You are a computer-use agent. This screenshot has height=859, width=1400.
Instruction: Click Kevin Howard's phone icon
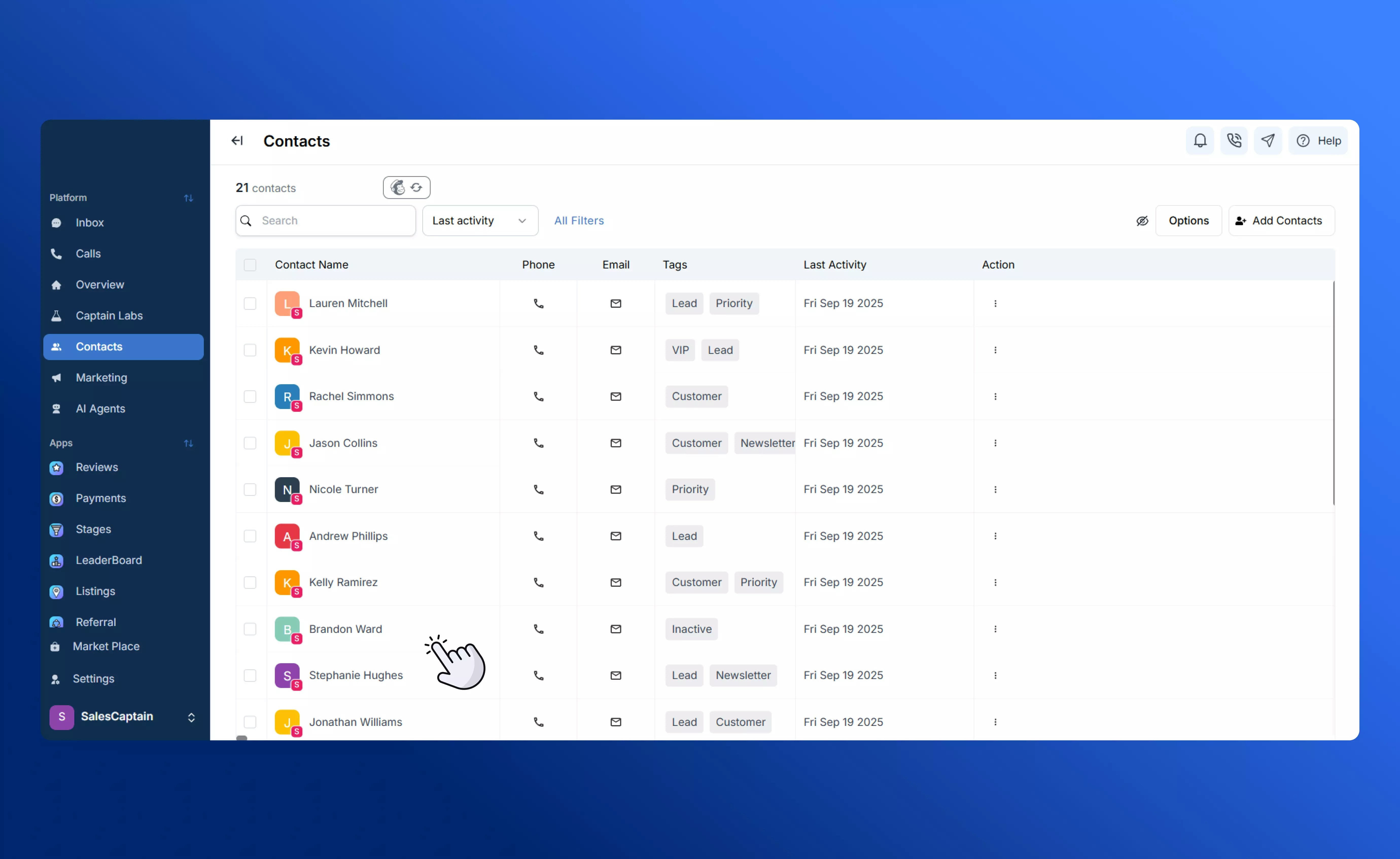(538, 350)
